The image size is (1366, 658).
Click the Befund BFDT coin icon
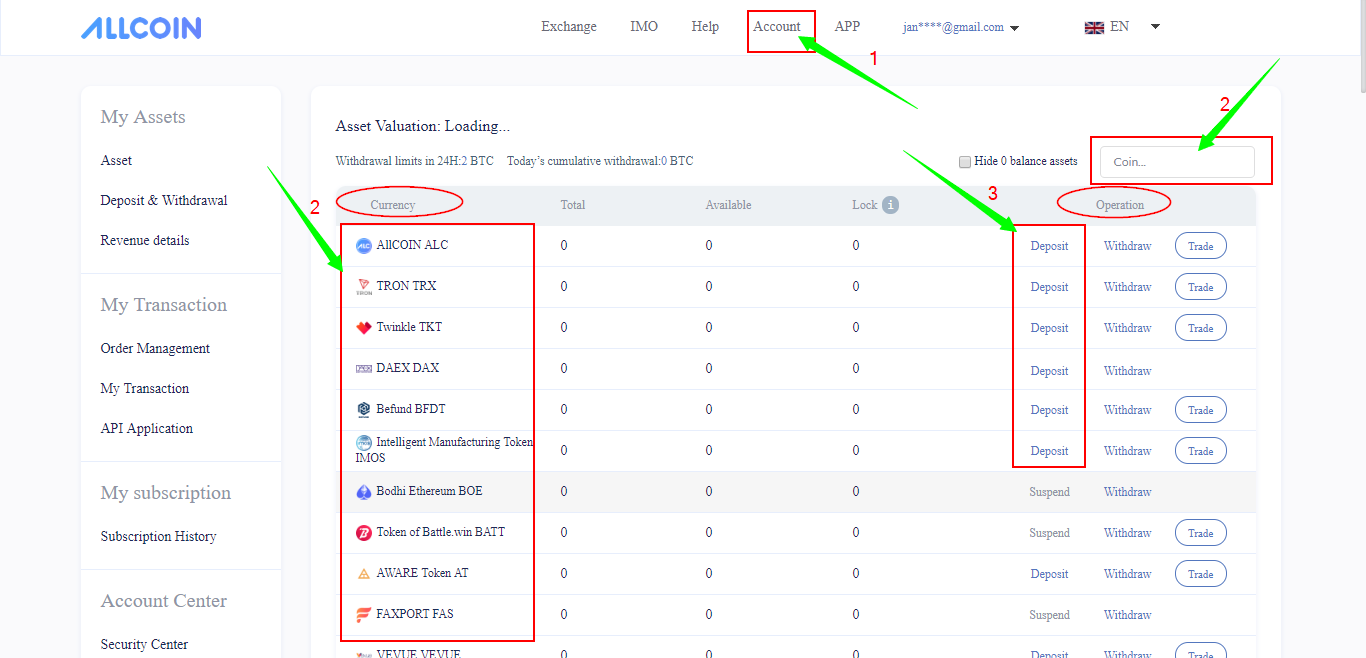point(364,410)
